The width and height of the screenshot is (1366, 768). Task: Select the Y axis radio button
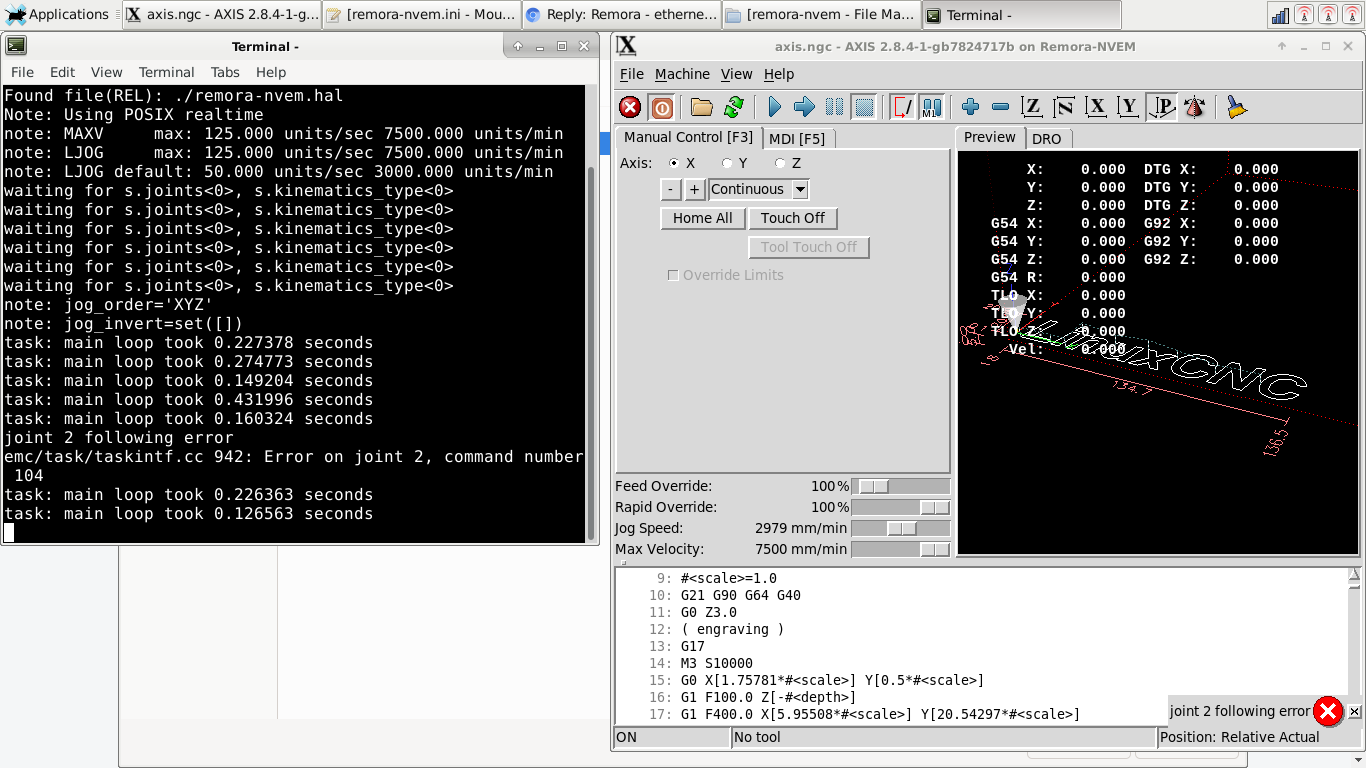727,163
